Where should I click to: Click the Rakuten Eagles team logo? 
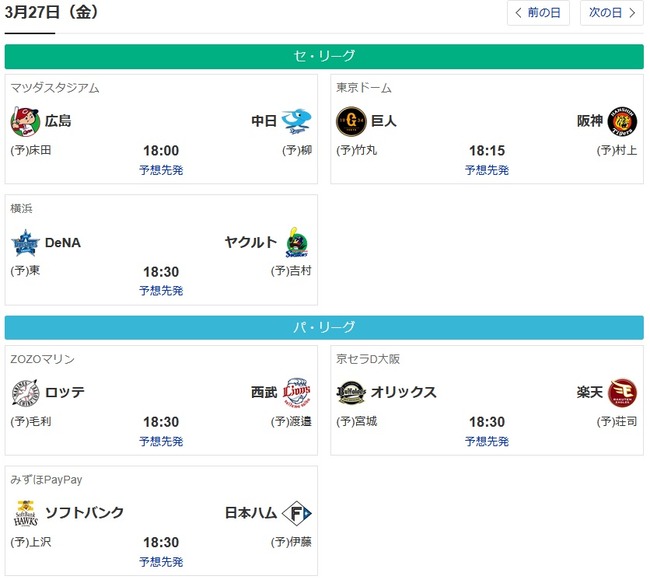(623, 392)
